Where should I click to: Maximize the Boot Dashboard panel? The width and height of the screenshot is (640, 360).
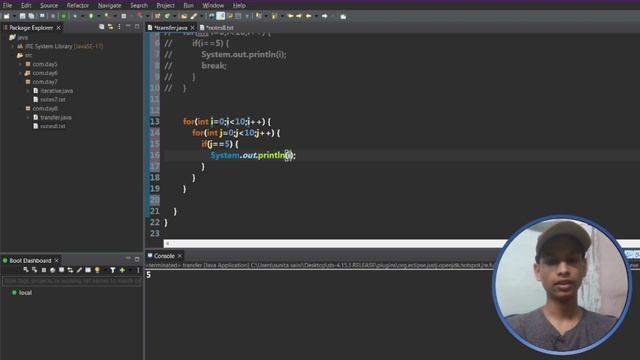pyautogui.click(x=137, y=259)
